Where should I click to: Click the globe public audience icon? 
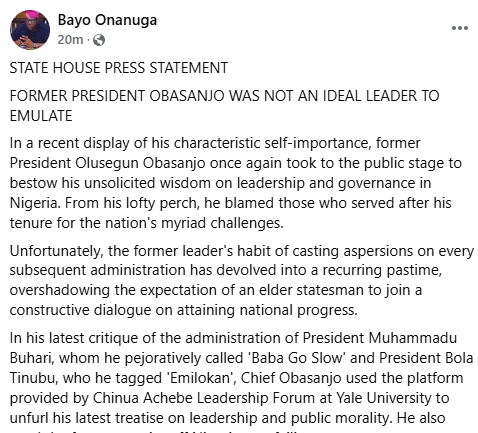tap(99, 40)
